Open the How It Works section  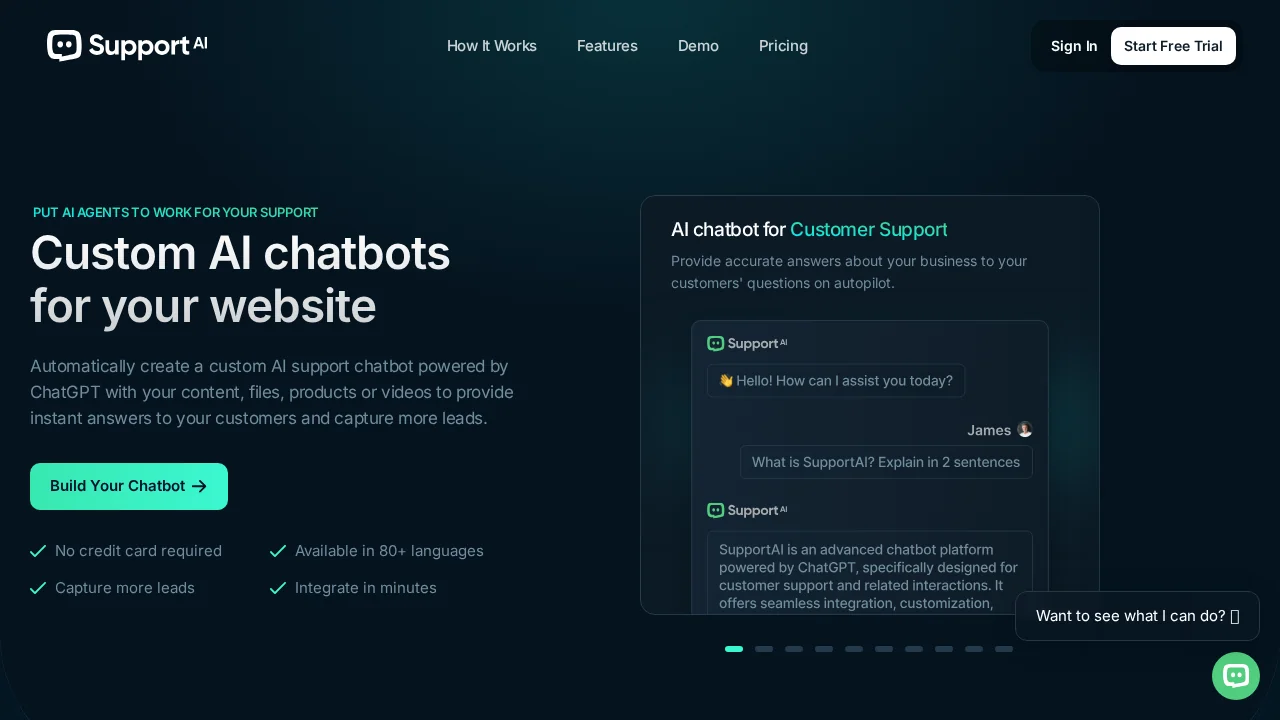click(x=492, y=46)
